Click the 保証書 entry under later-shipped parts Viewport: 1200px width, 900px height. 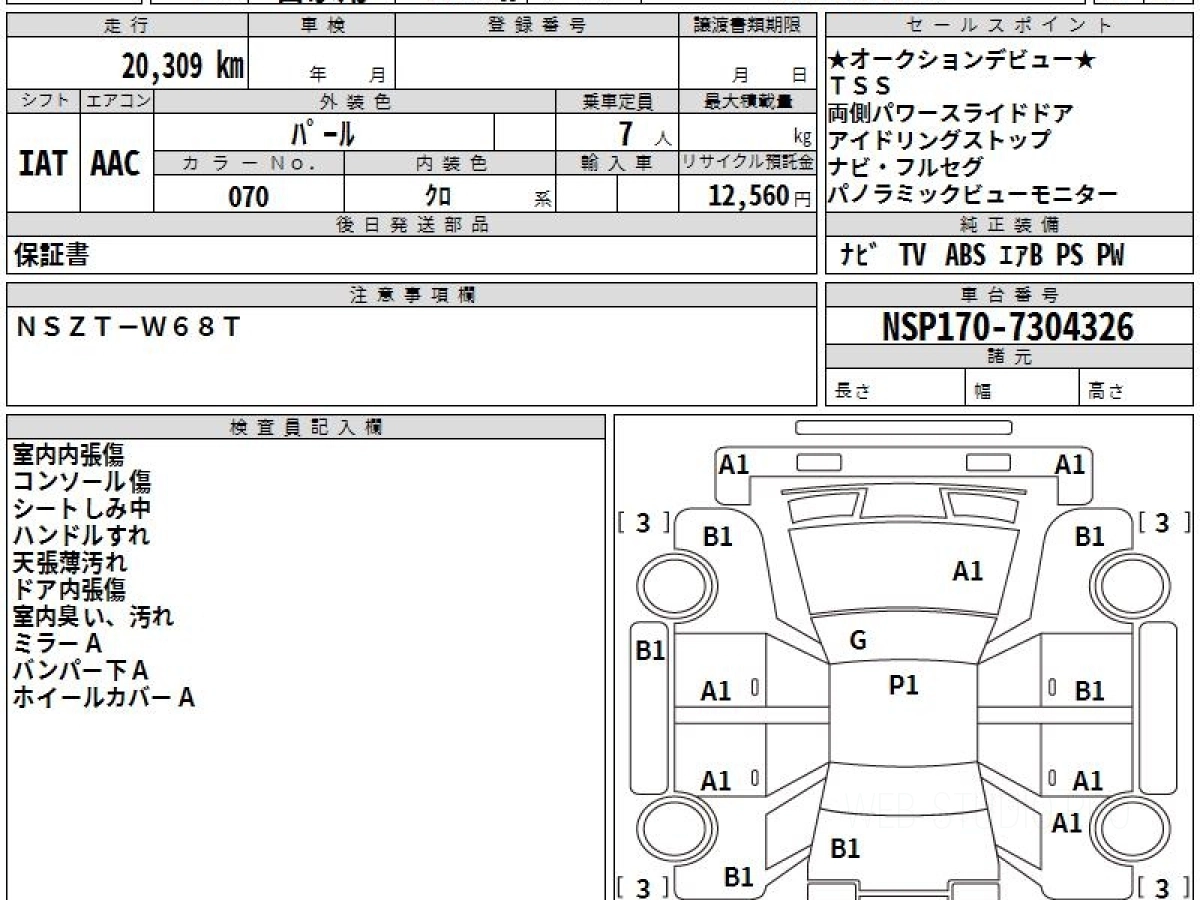(x=51, y=255)
